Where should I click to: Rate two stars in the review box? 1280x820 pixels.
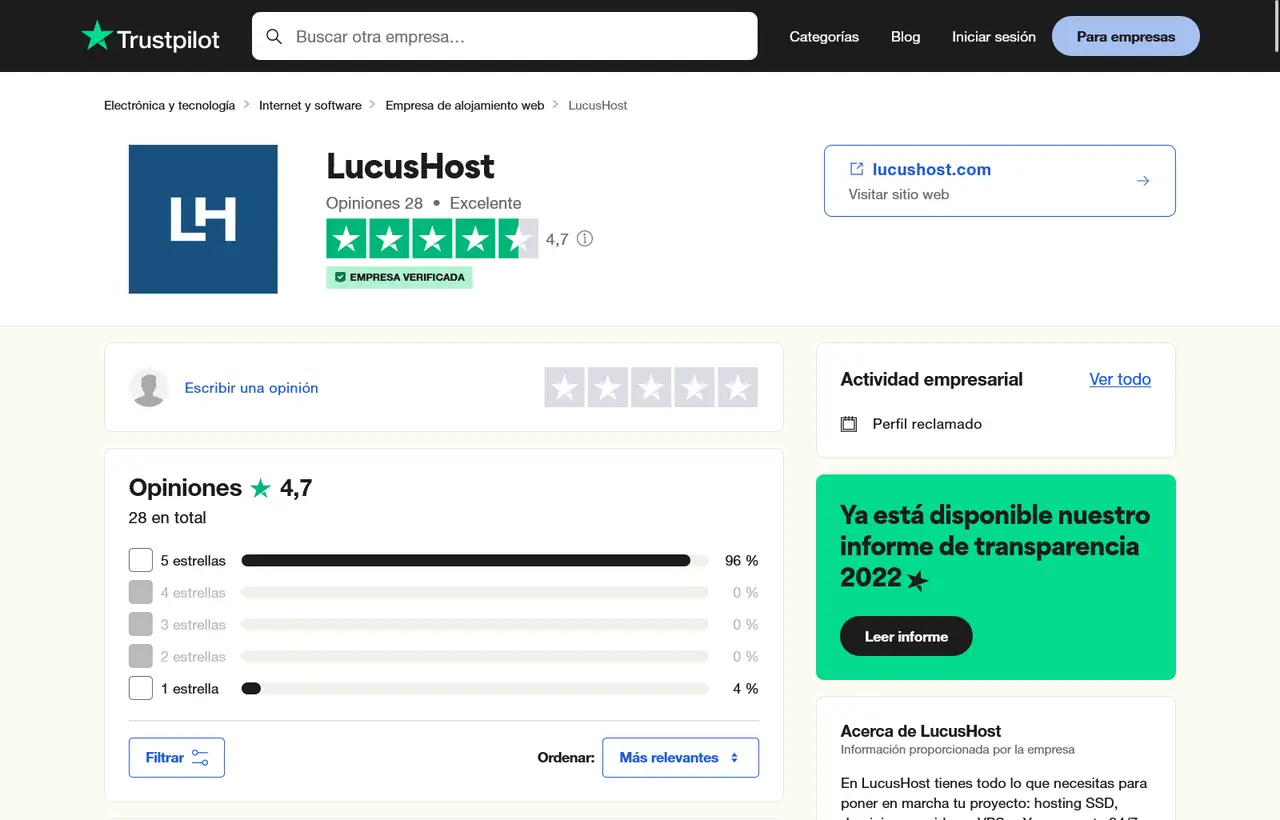click(608, 388)
